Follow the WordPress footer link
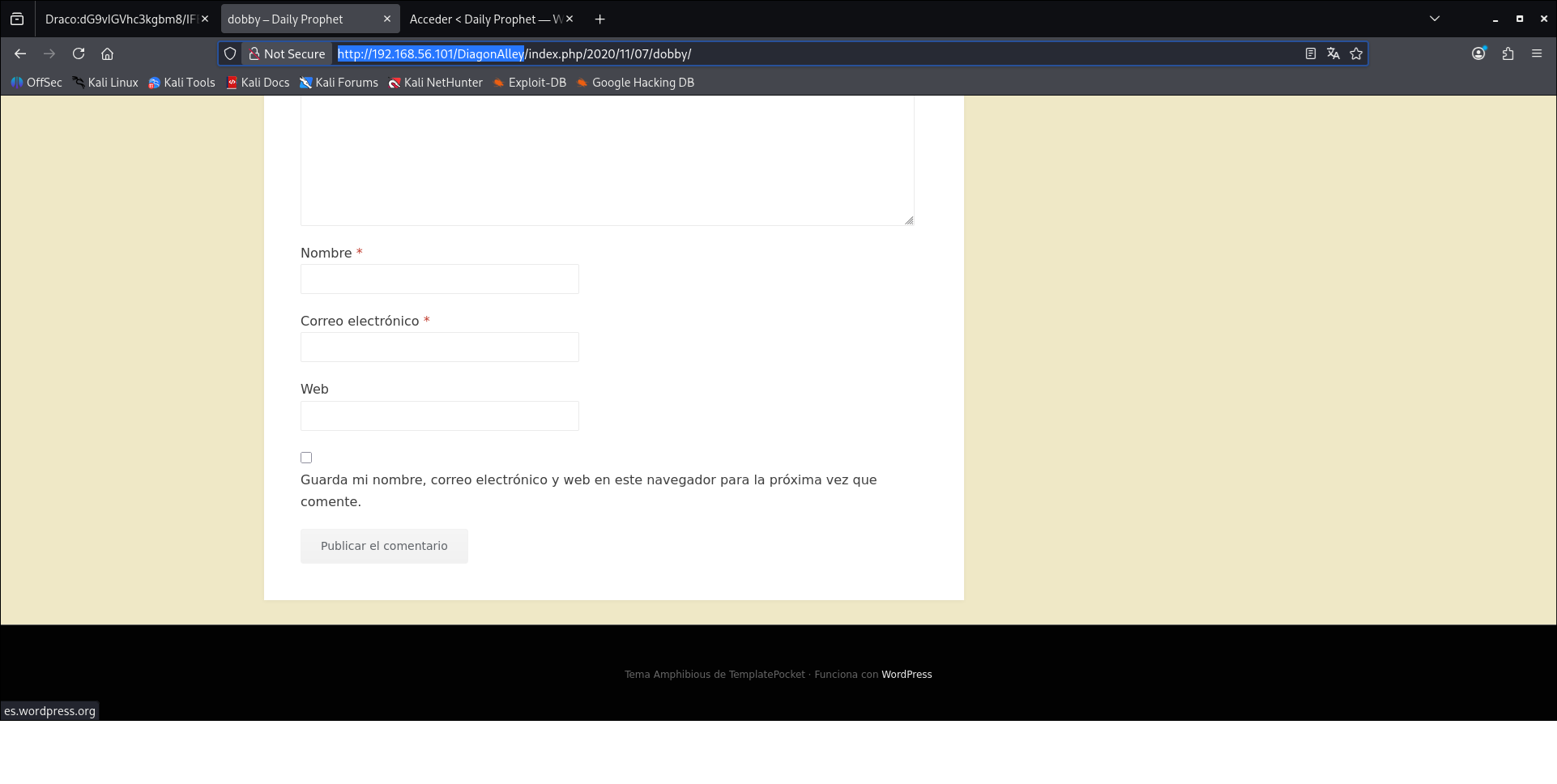Viewport: 1557px width, 784px height. click(x=906, y=675)
